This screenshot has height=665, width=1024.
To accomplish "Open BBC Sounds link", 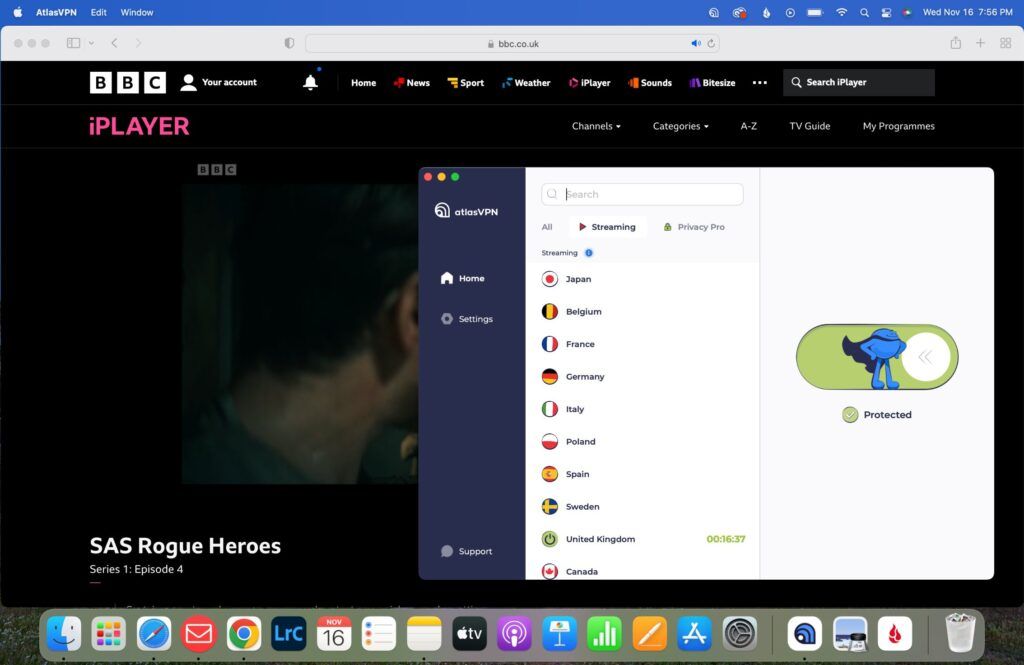I will point(650,83).
